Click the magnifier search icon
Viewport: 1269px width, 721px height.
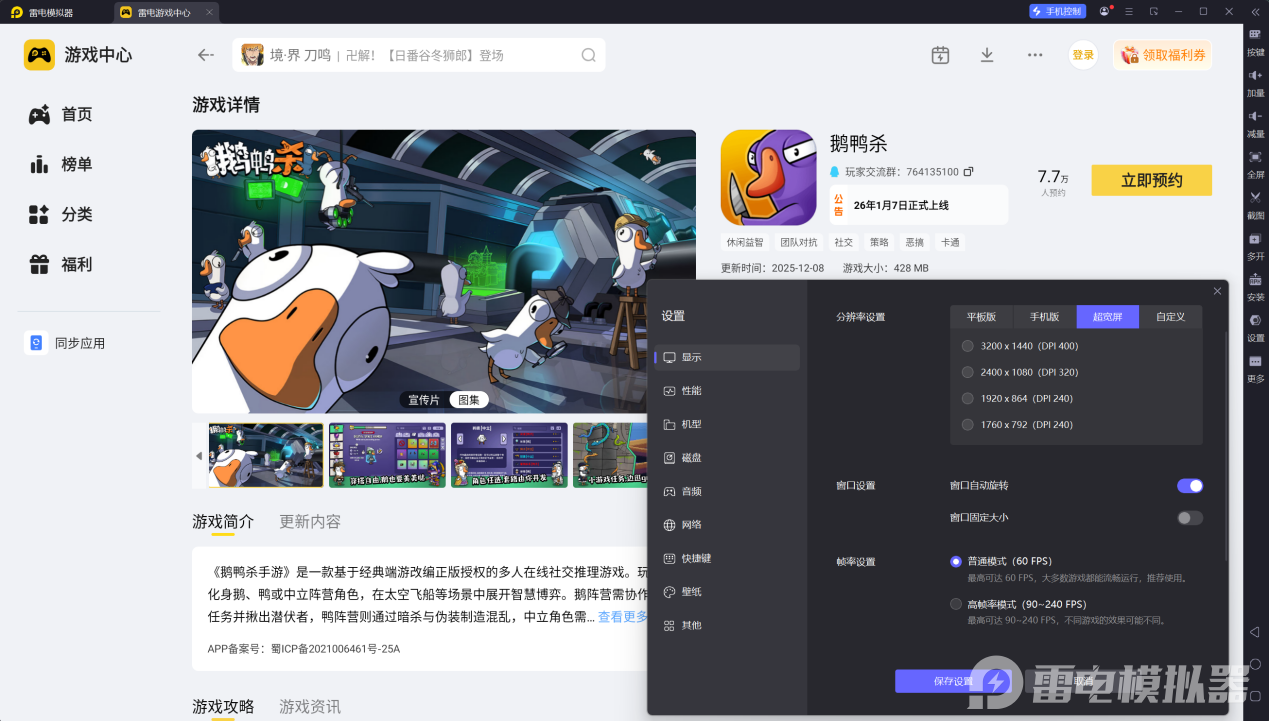pos(589,55)
